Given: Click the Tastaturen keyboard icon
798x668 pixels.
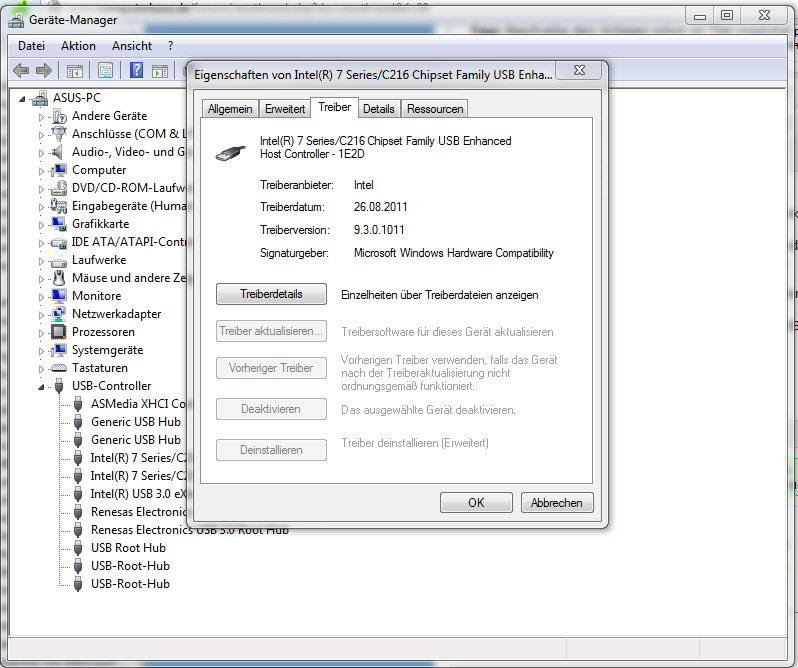Looking at the screenshot, I should click(59, 368).
